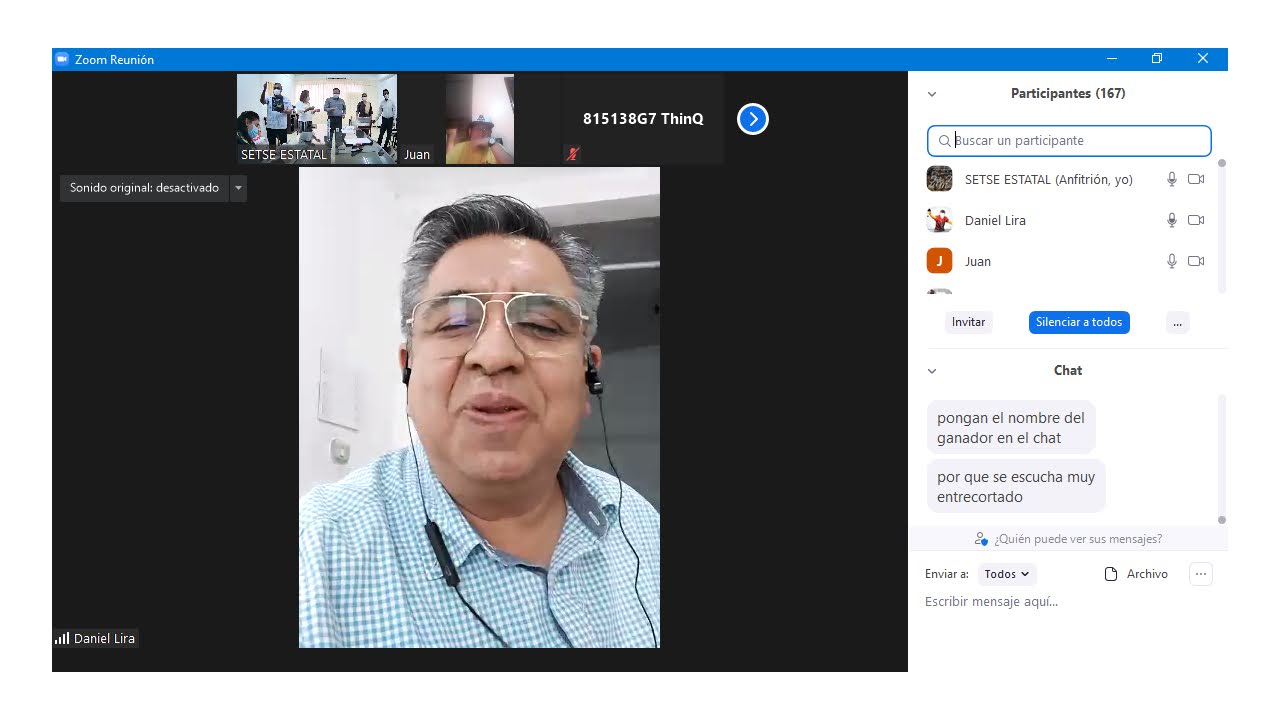Click message 'por que se escucha muy entrecortado'
Image resolution: width=1280 pixels, height=720 pixels.
tap(1016, 487)
